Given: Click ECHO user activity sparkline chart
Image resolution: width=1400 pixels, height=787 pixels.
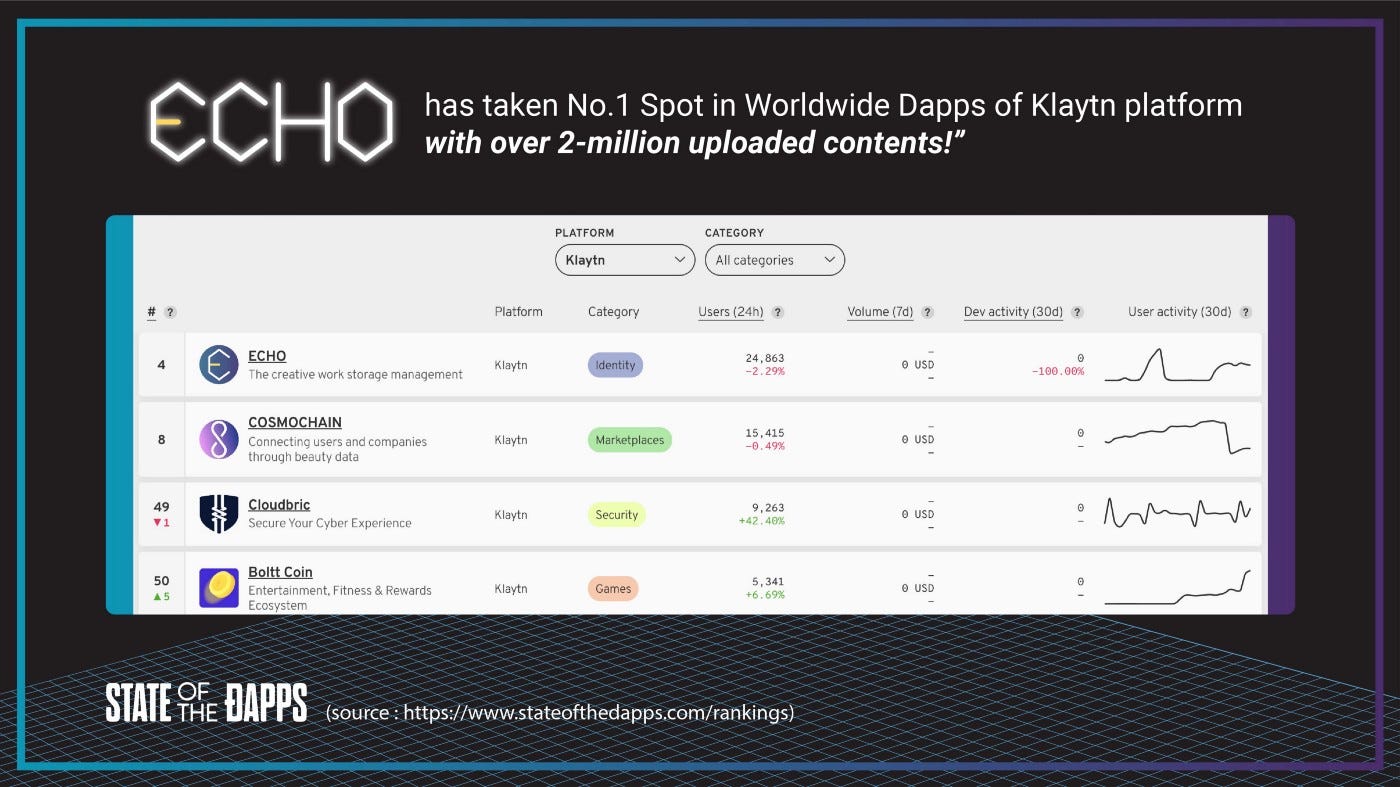Looking at the screenshot, I should coord(1178,365).
